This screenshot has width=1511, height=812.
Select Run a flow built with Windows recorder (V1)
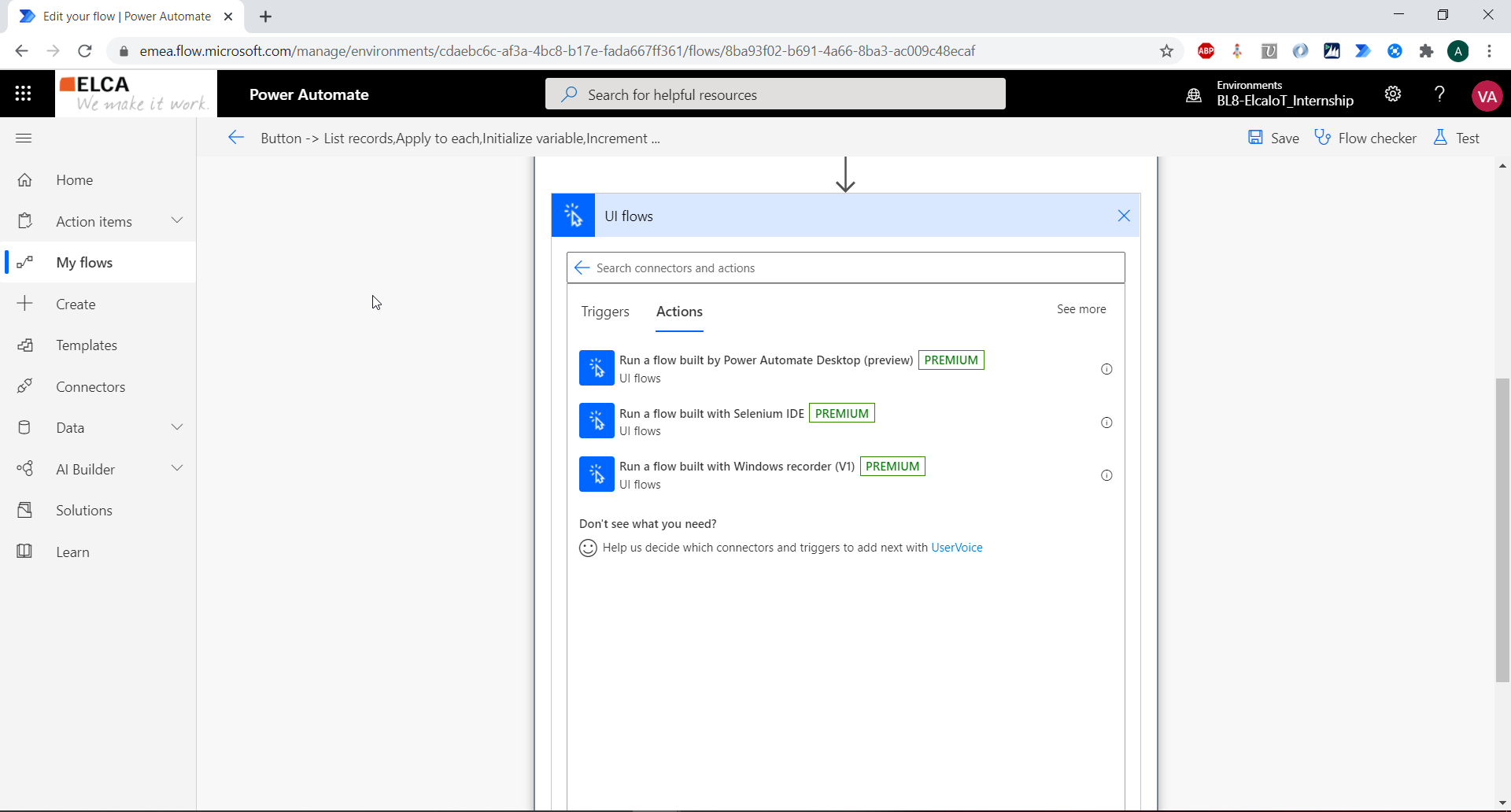tap(846, 474)
